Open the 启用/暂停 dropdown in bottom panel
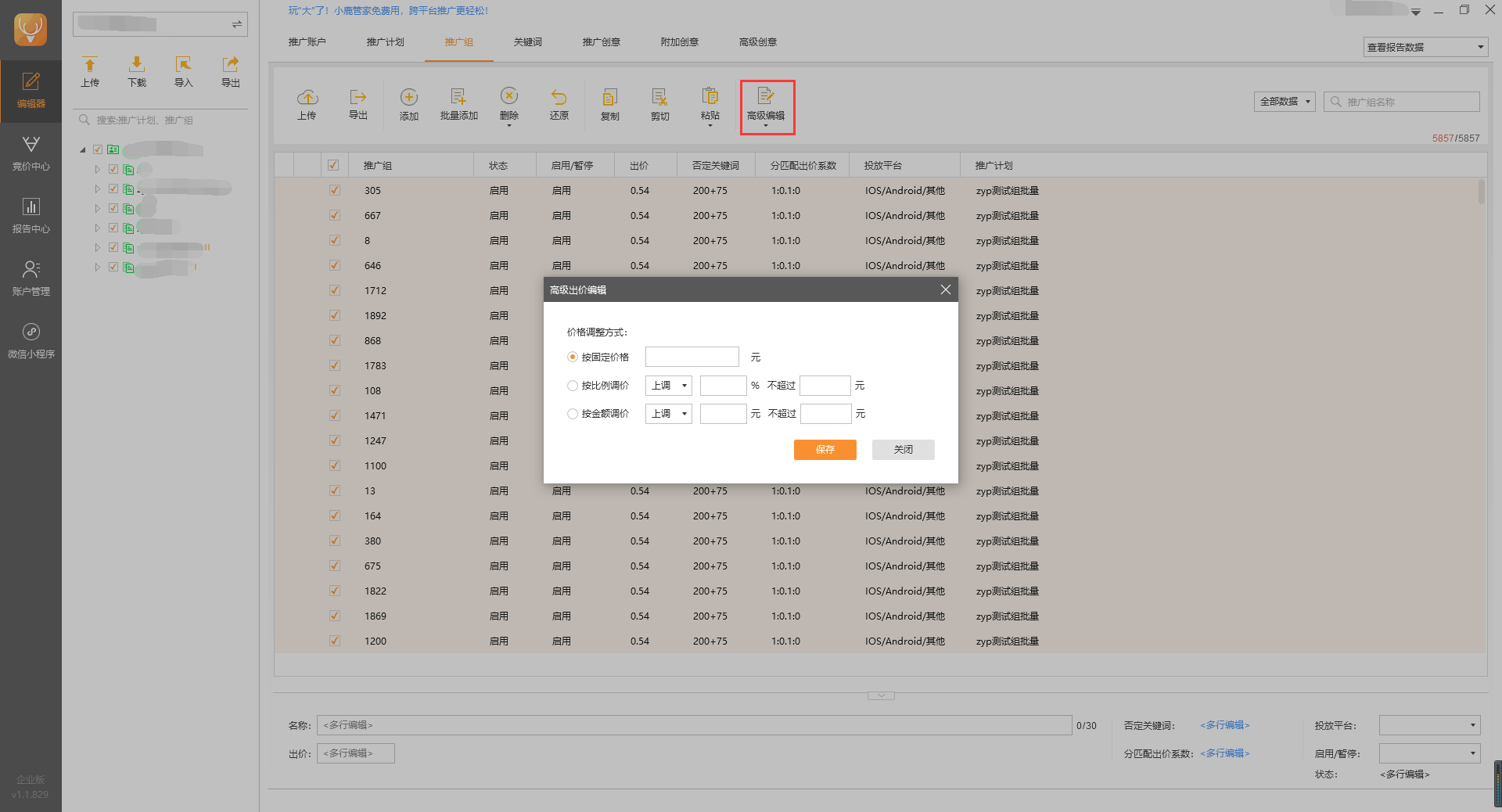 [x=1430, y=753]
